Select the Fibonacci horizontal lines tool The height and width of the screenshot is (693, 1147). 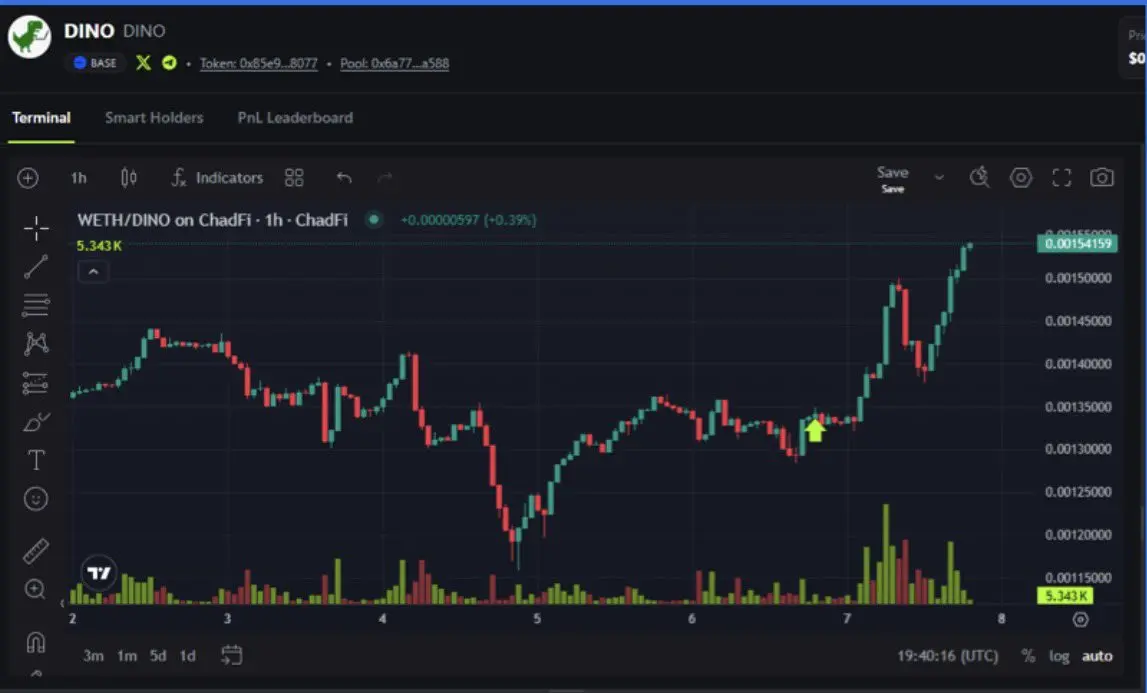pos(36,304)
